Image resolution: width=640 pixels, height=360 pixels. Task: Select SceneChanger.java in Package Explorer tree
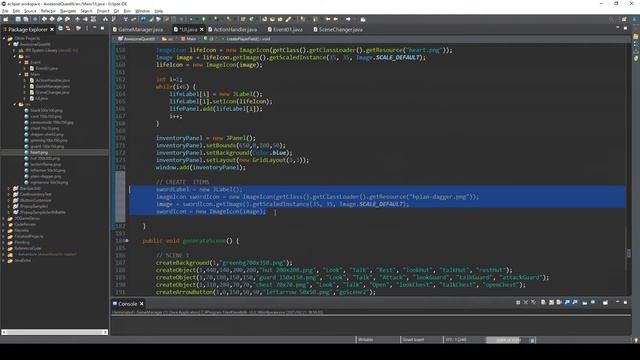[52, 92]
